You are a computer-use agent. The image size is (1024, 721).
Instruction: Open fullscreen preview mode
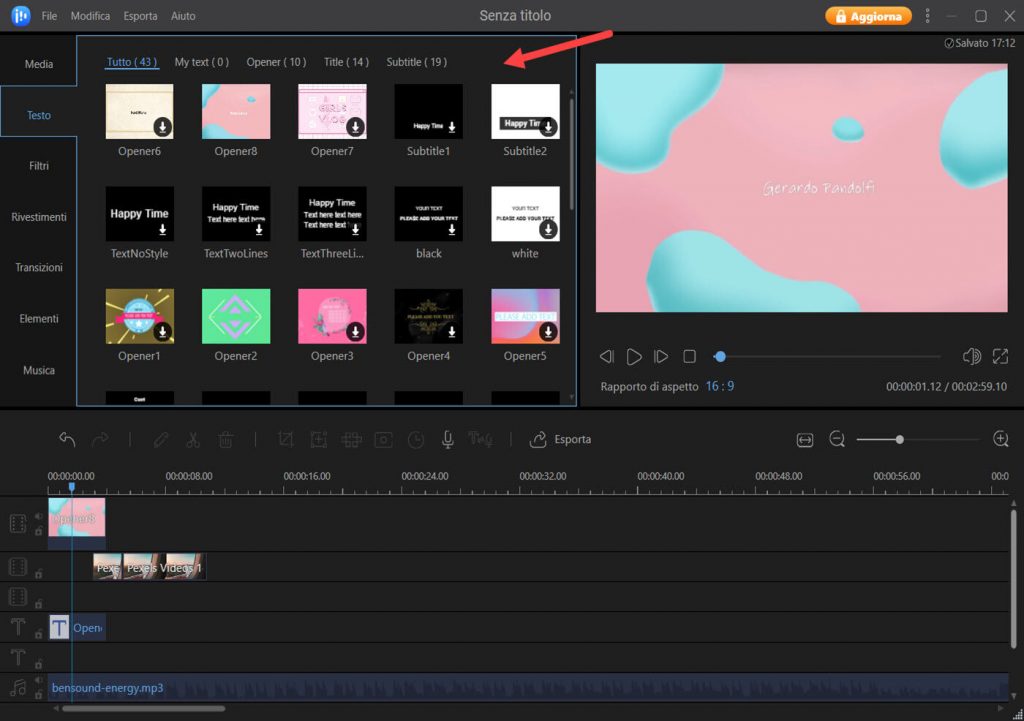pos(1000,356)
